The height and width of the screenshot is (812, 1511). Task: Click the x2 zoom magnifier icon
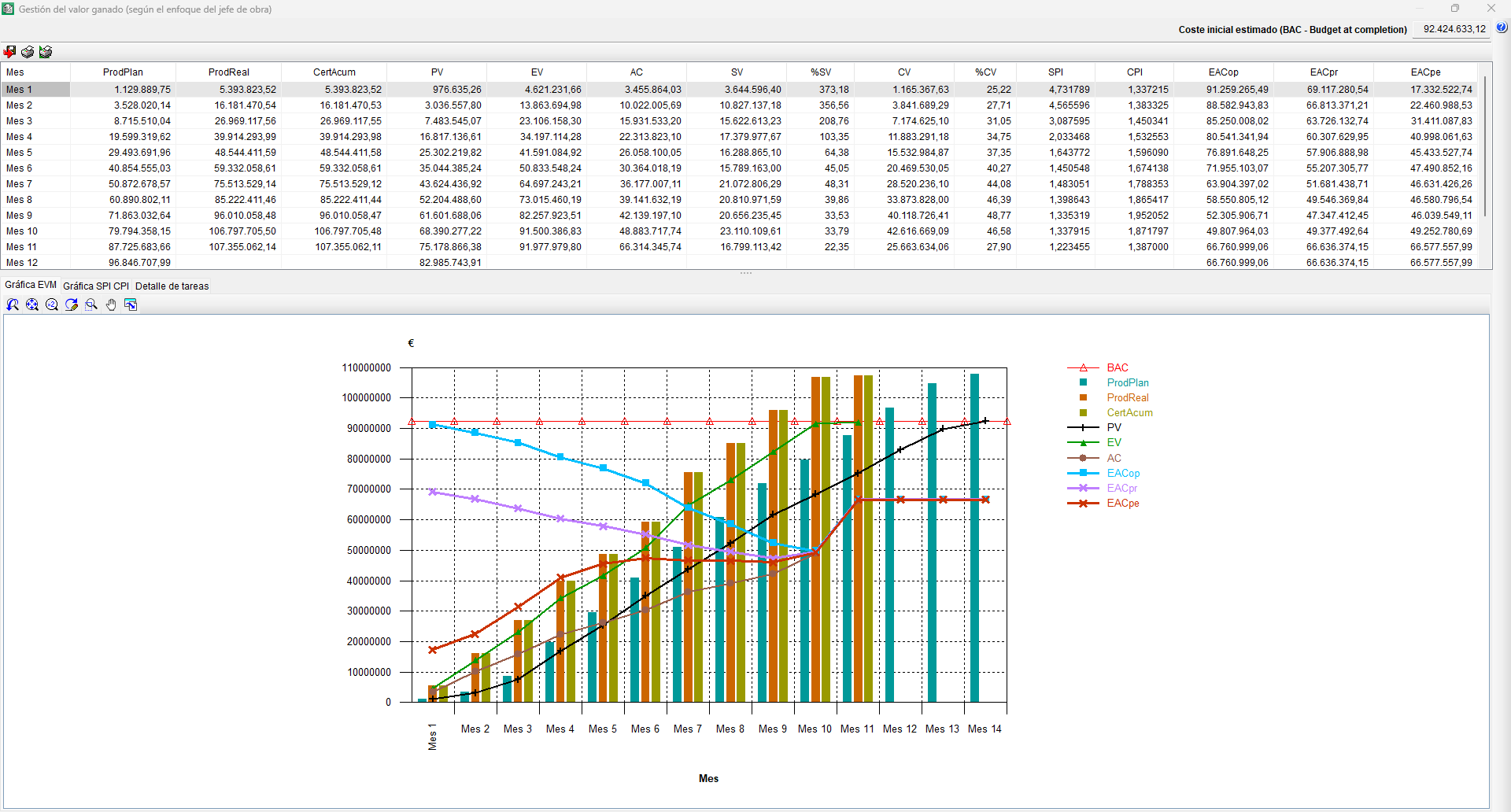[x=52, y=305]
